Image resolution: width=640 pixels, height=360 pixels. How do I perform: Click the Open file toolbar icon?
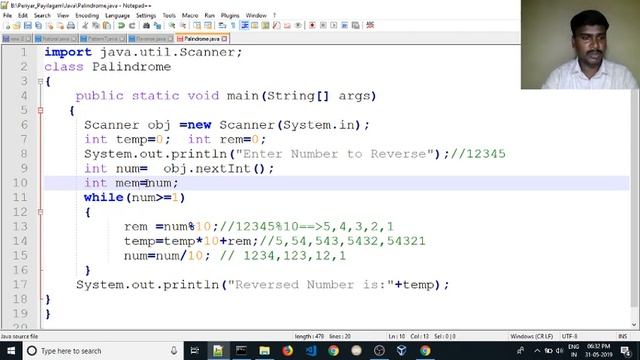click(x=17, y=25)
